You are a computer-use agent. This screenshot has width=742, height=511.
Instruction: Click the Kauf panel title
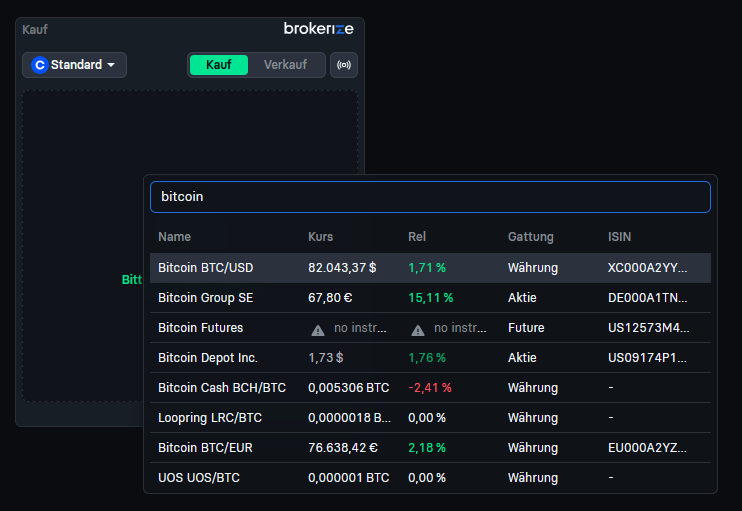click(35, 29)
